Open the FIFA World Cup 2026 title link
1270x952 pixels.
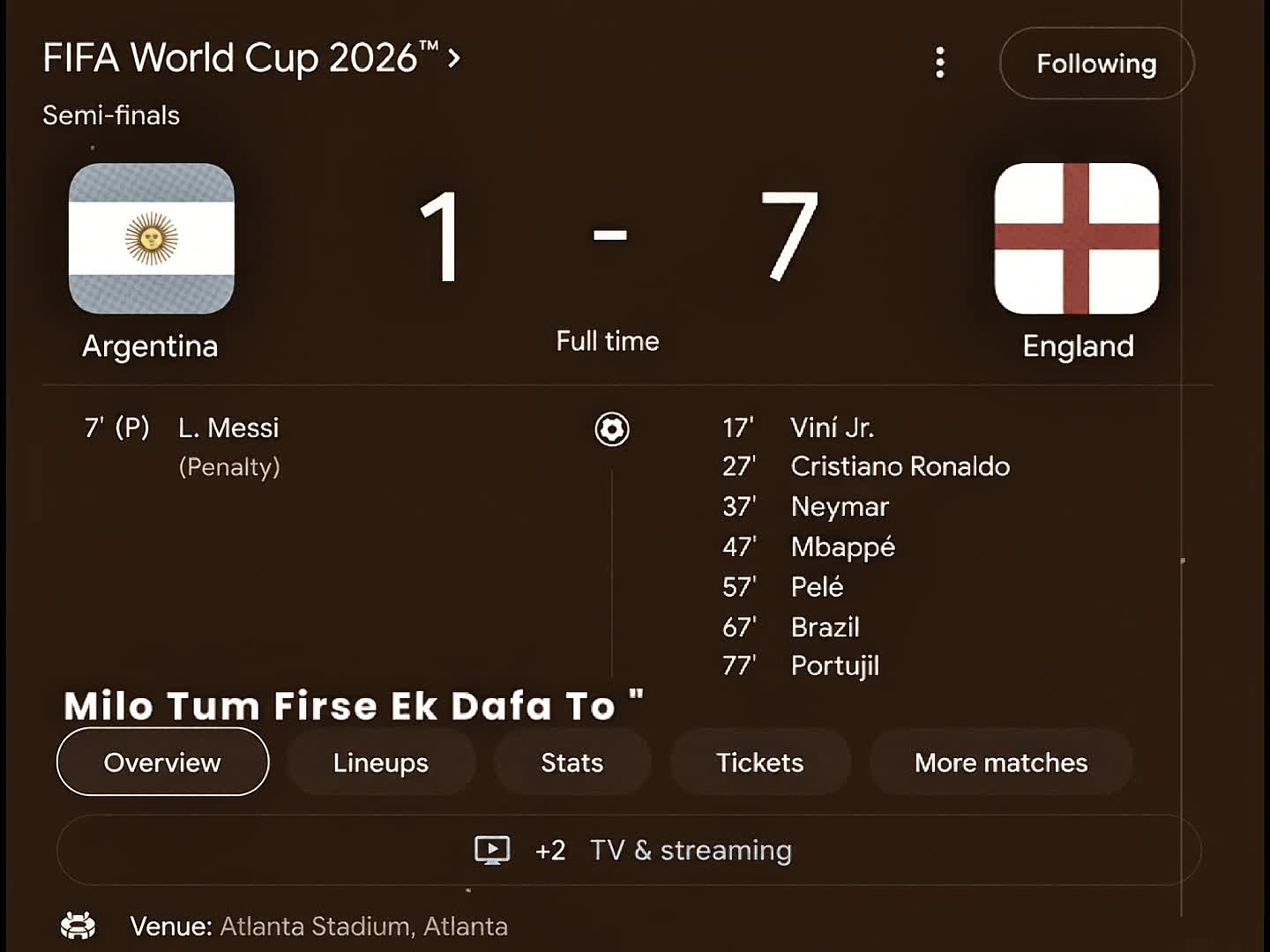241,58
